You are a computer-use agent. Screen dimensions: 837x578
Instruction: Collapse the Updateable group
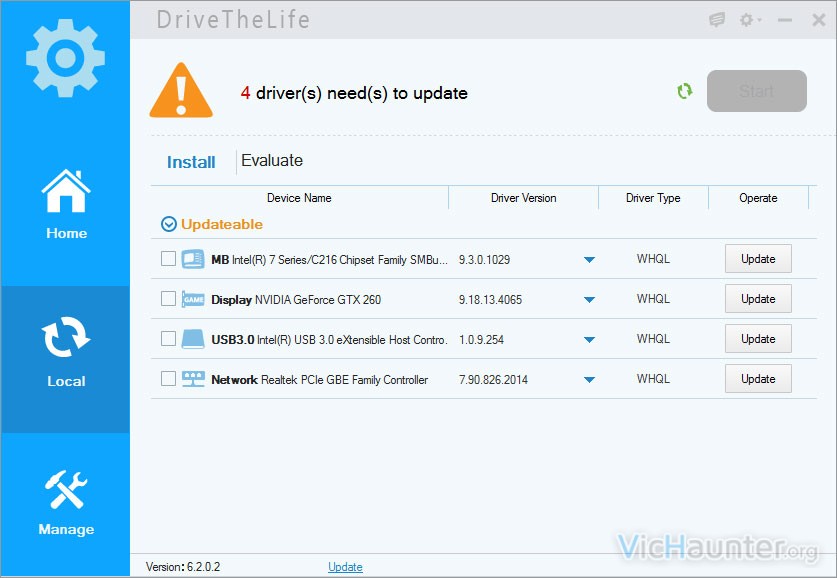click(x=169, y=224)
